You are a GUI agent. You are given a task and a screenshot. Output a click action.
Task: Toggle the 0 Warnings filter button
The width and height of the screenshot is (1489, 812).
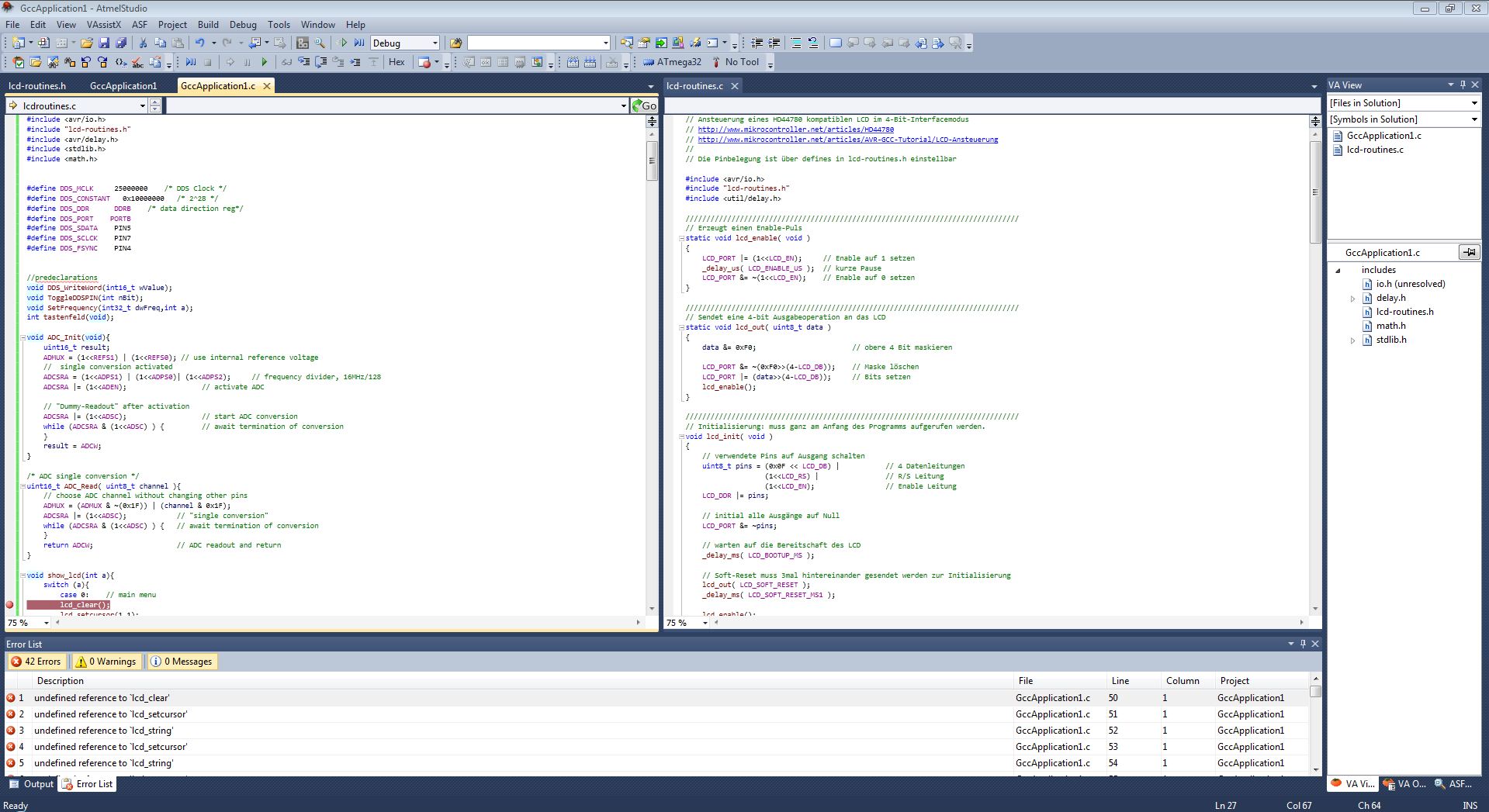(106, 662)
